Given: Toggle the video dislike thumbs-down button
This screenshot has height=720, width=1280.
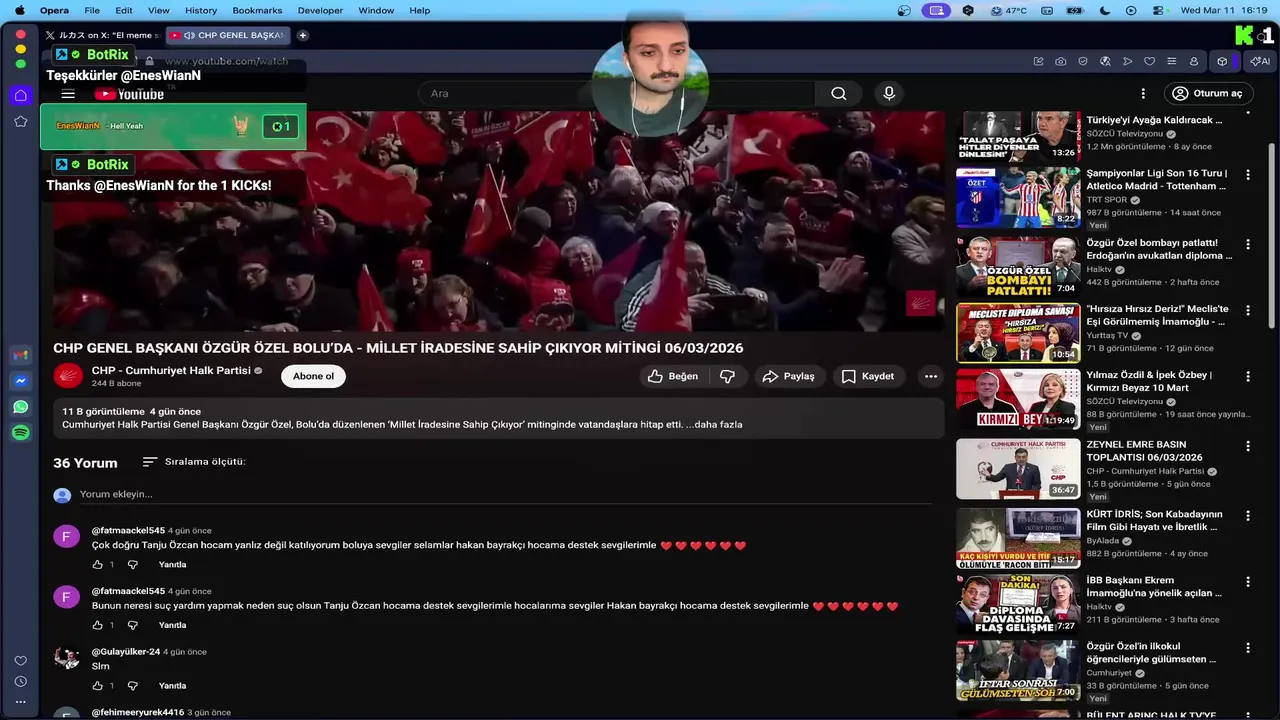Looking at the screenshot, I should (727, 376).
